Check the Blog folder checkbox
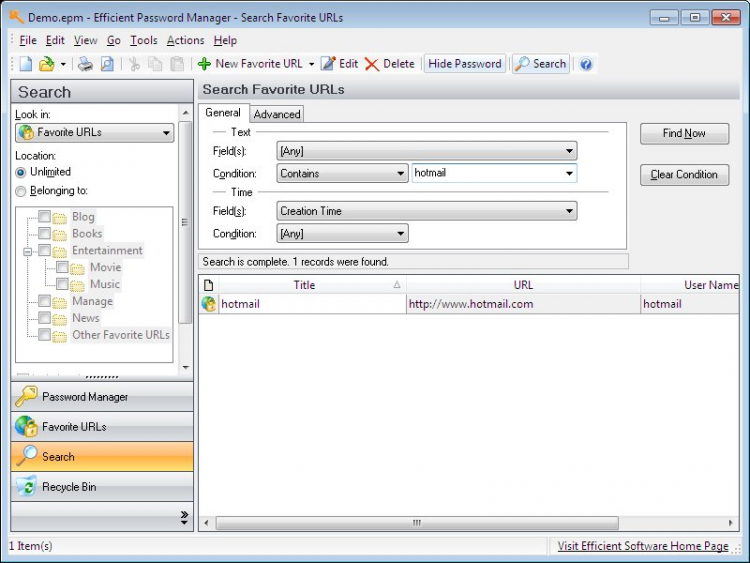The image size is (750, 563). click(44, 217)
